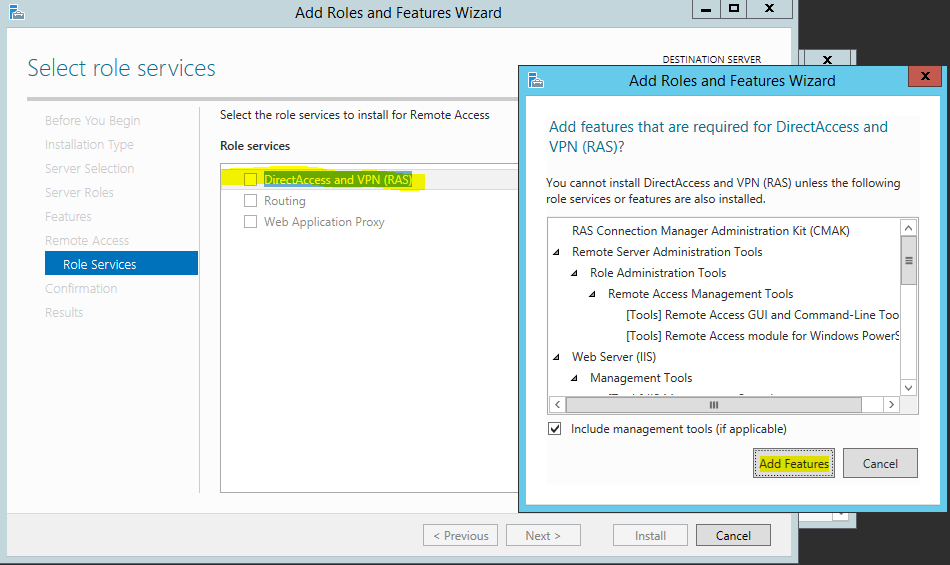
Task: Cancel the required features dialog
Action: coord(880,463)
